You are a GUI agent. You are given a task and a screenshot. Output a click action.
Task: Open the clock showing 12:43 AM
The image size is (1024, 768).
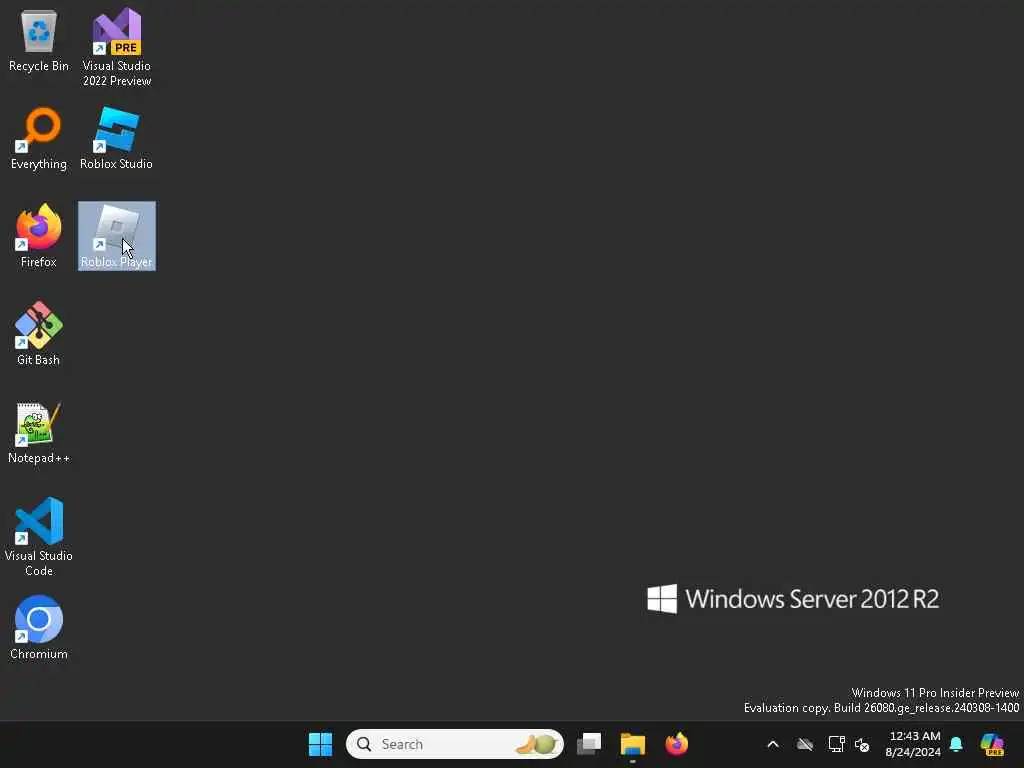tap(914, 744)
